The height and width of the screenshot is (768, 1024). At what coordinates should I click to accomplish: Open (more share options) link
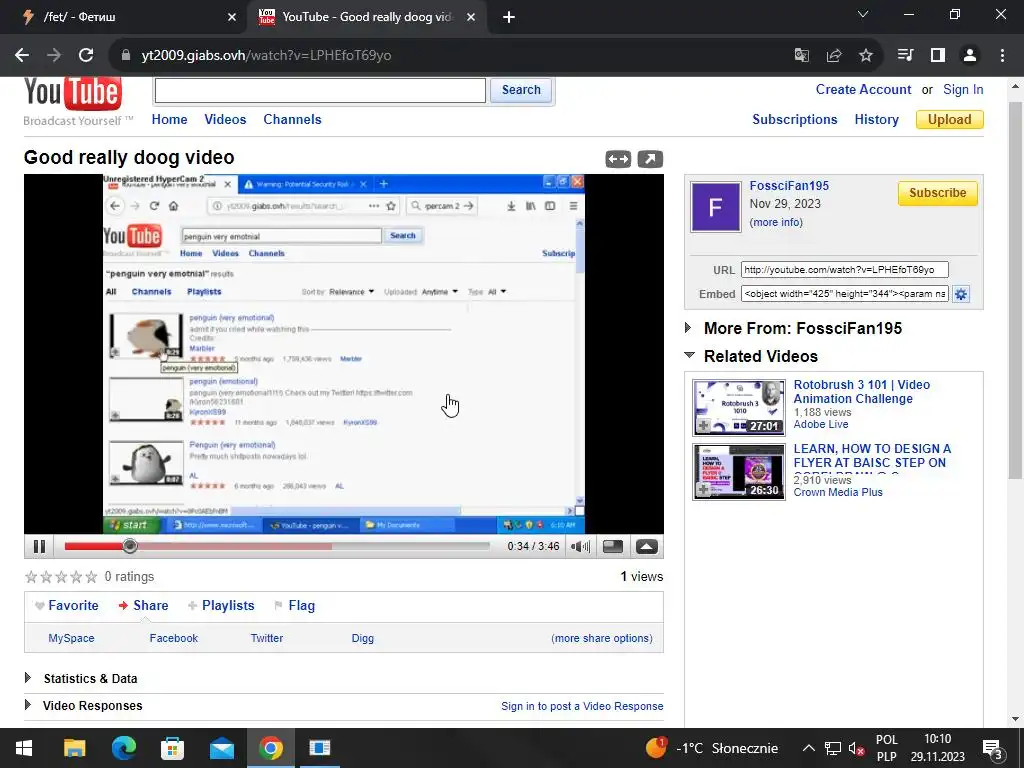click(x=601, y=638)
